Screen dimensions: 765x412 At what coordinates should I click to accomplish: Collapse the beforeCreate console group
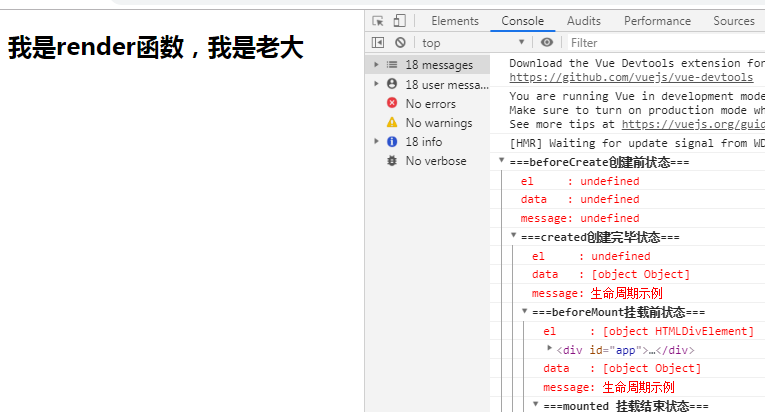tap(501, 160)
